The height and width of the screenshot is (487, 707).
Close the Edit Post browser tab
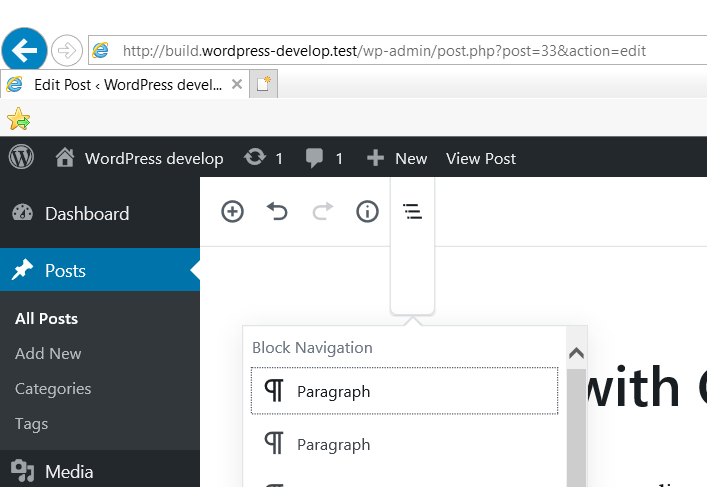(x=237, y=84)
